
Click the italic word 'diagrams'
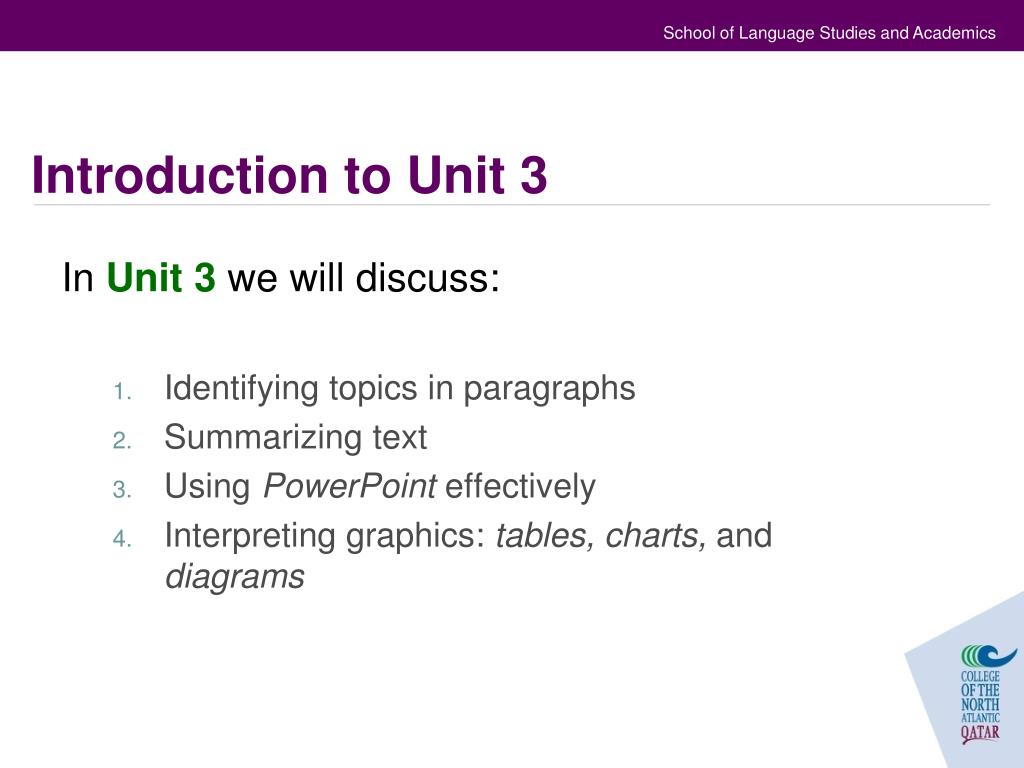(x=235, y=577)
